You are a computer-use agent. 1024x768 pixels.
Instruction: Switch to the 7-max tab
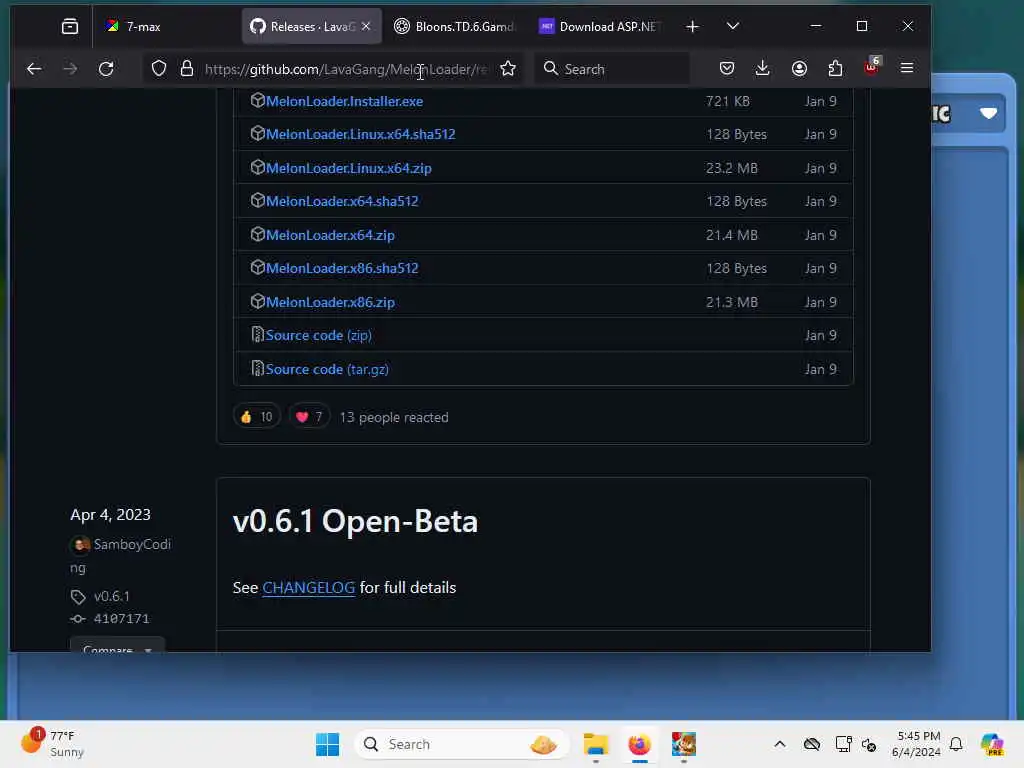[167, 27]
